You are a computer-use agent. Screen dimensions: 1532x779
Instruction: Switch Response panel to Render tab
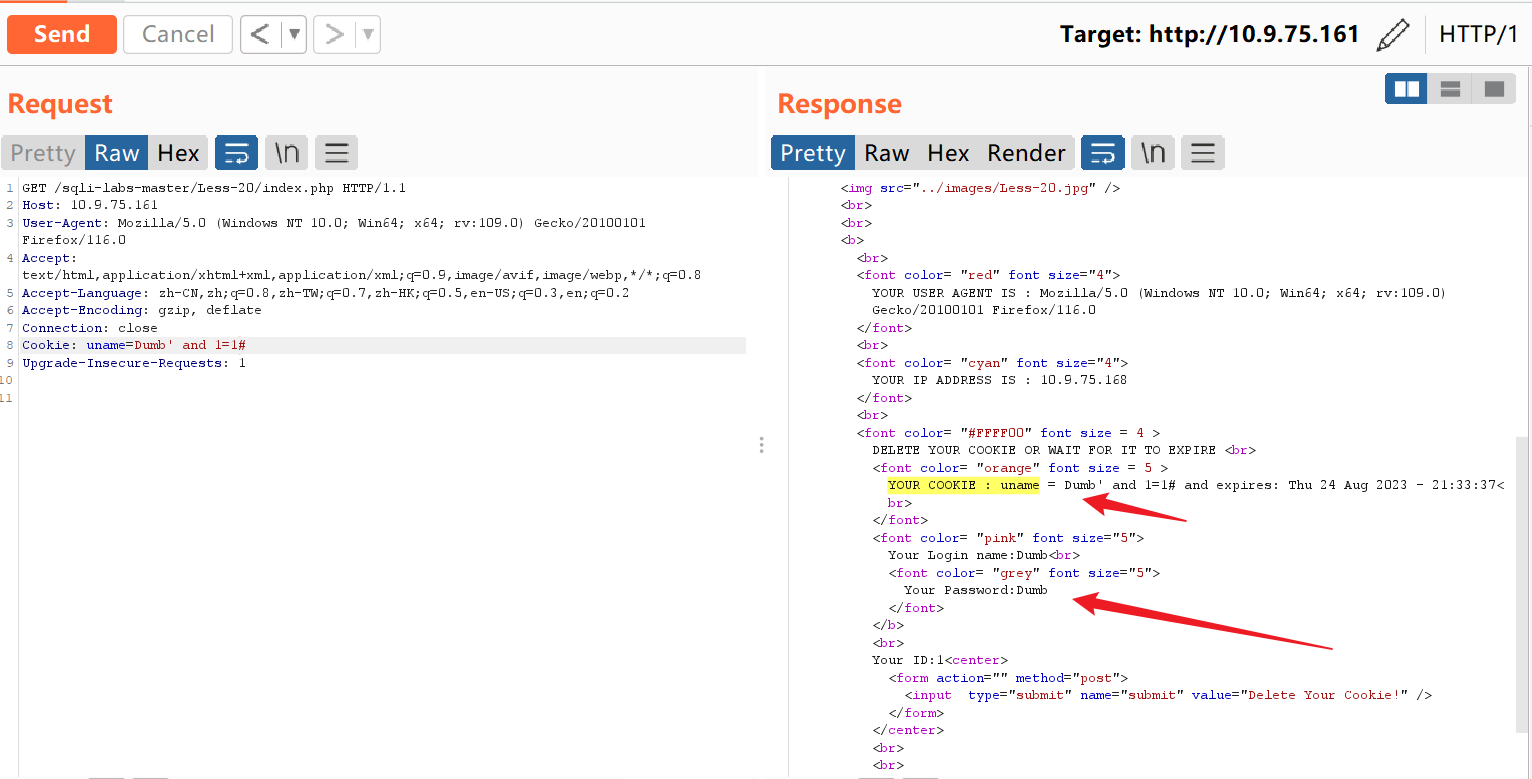point(1026,153)
